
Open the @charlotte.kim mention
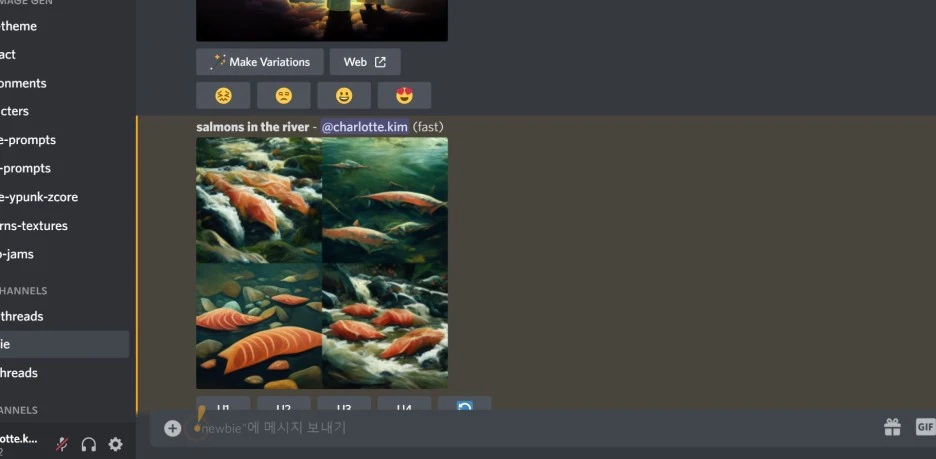tap(365, 127)
